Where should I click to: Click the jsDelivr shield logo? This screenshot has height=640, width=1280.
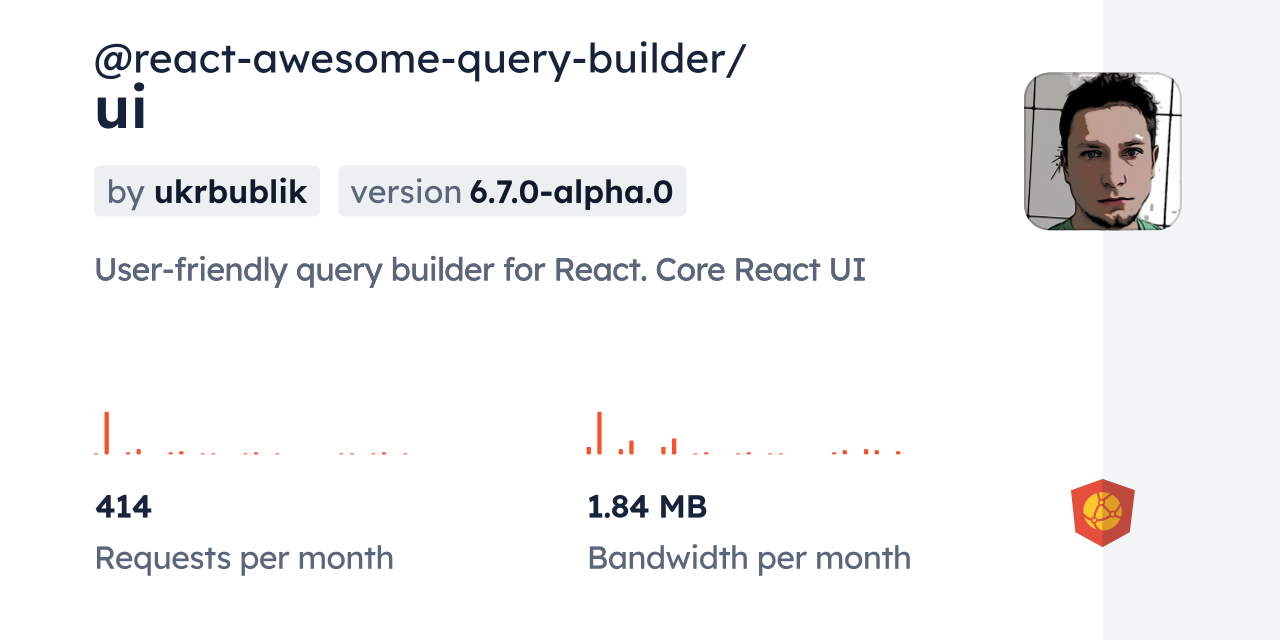coord(1102,513)
